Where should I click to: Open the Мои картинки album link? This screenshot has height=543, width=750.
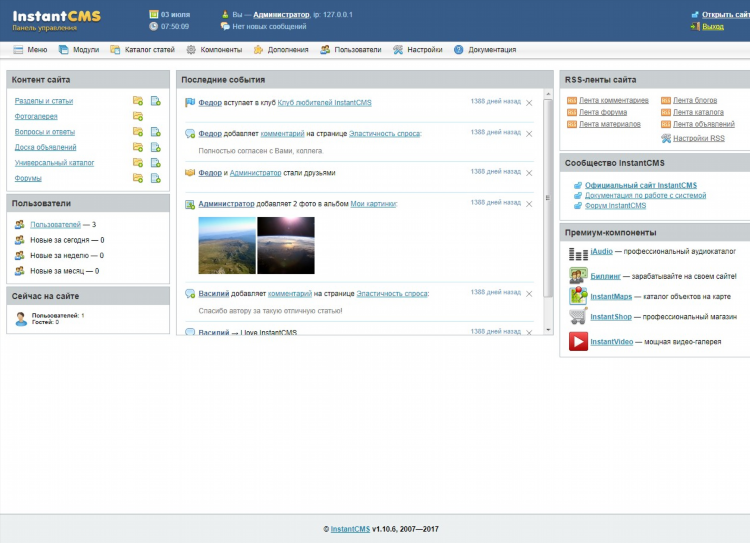point(374,204)
